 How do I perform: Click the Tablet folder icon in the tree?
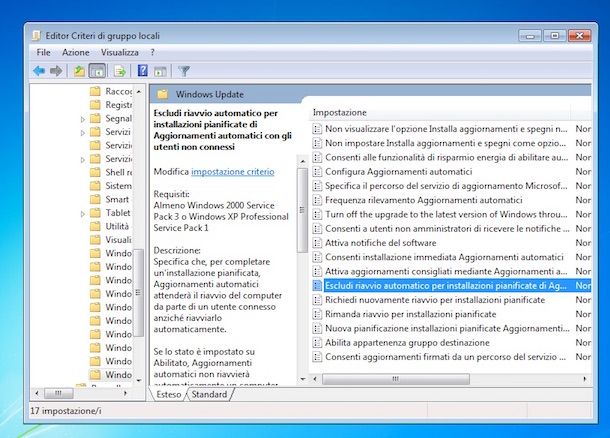click(x=95, y=213)
